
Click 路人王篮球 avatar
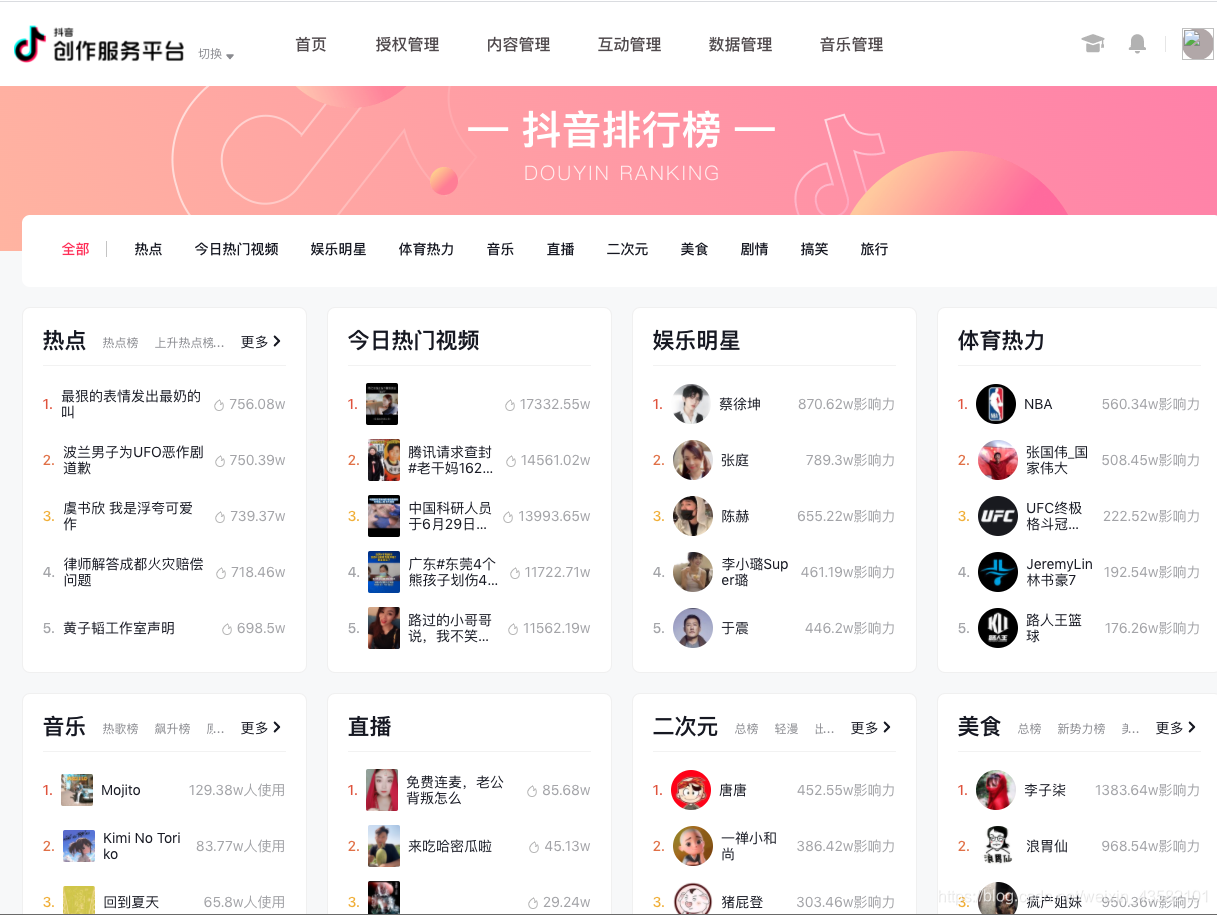tap(998, 628)
